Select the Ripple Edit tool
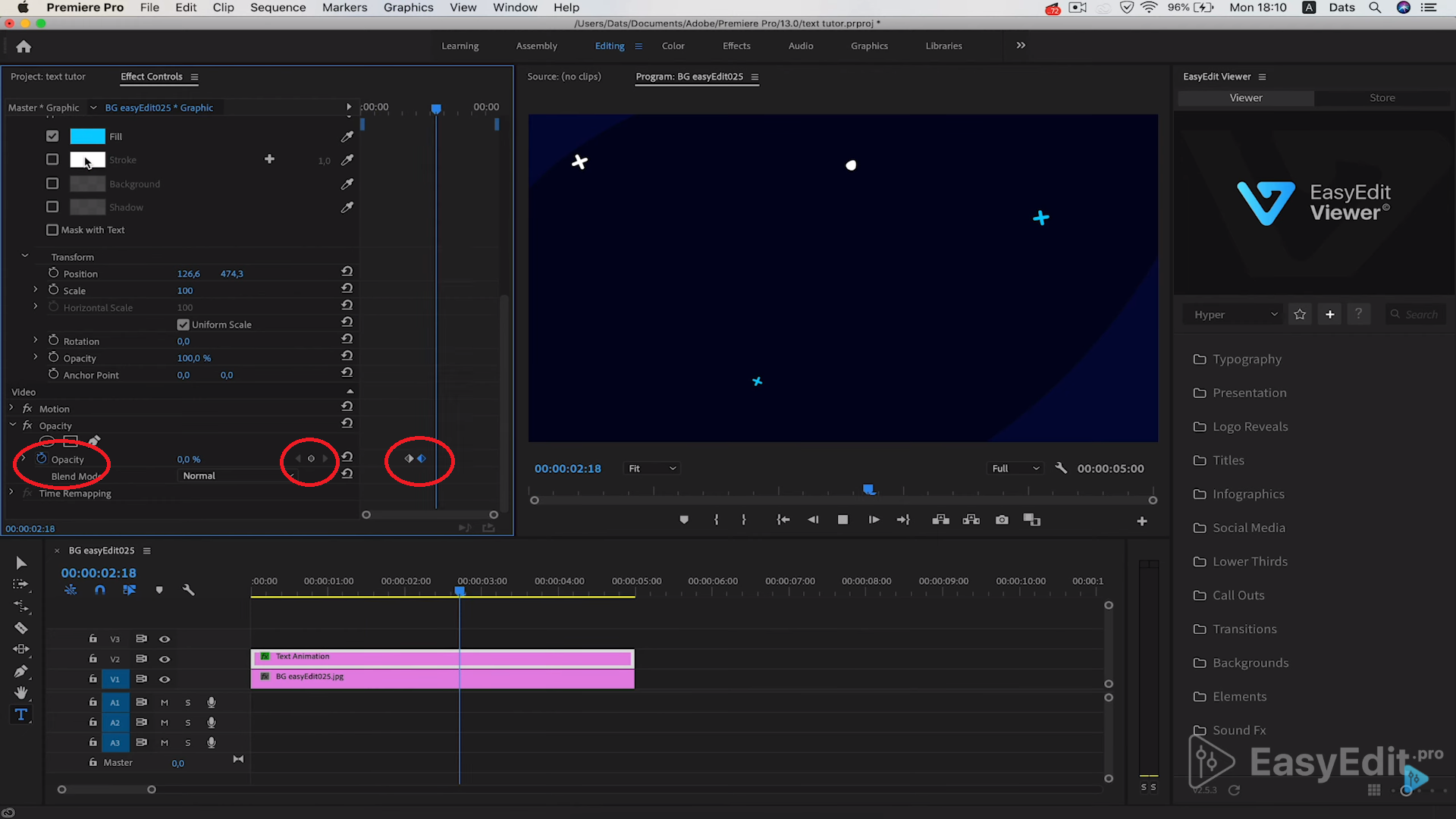Screen dimensions: 1456x819 [21, 607]
